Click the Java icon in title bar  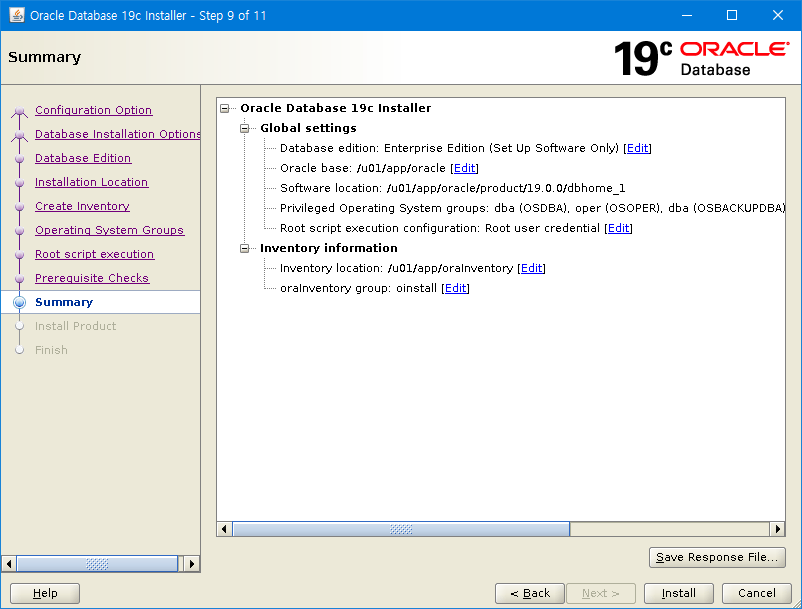(16, 15)
